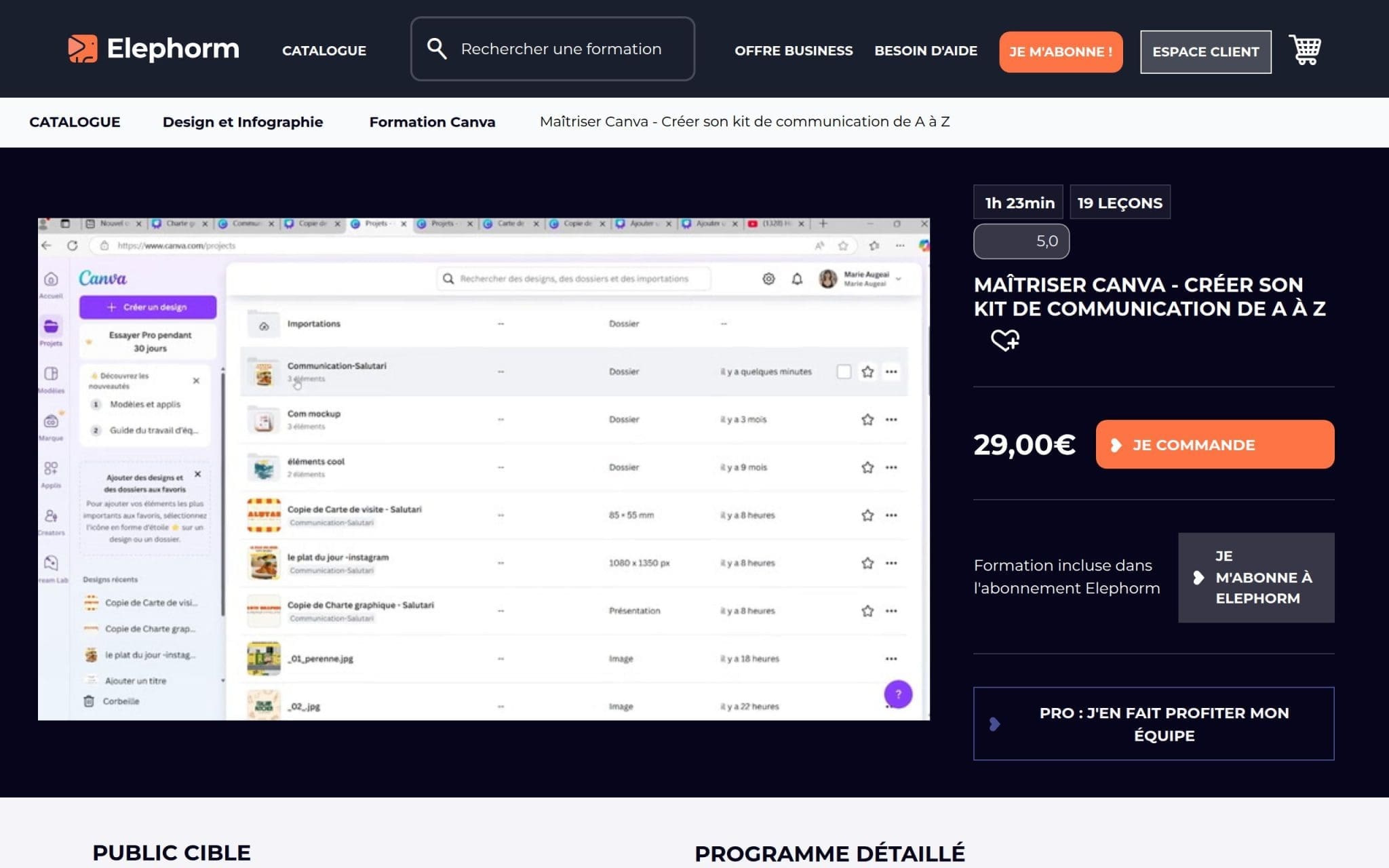Open more options for Communication-Salutari
1389x868 pixels.
(891, 372)
